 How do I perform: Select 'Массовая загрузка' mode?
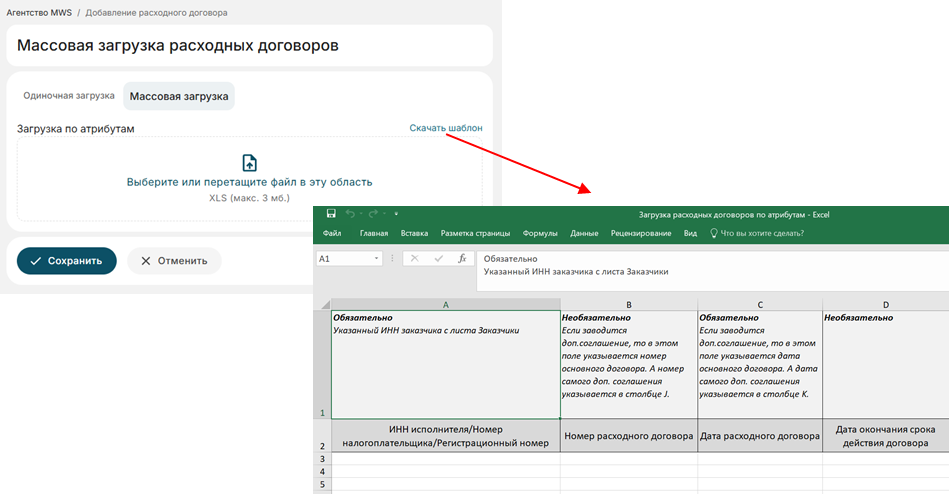point(179,97)
